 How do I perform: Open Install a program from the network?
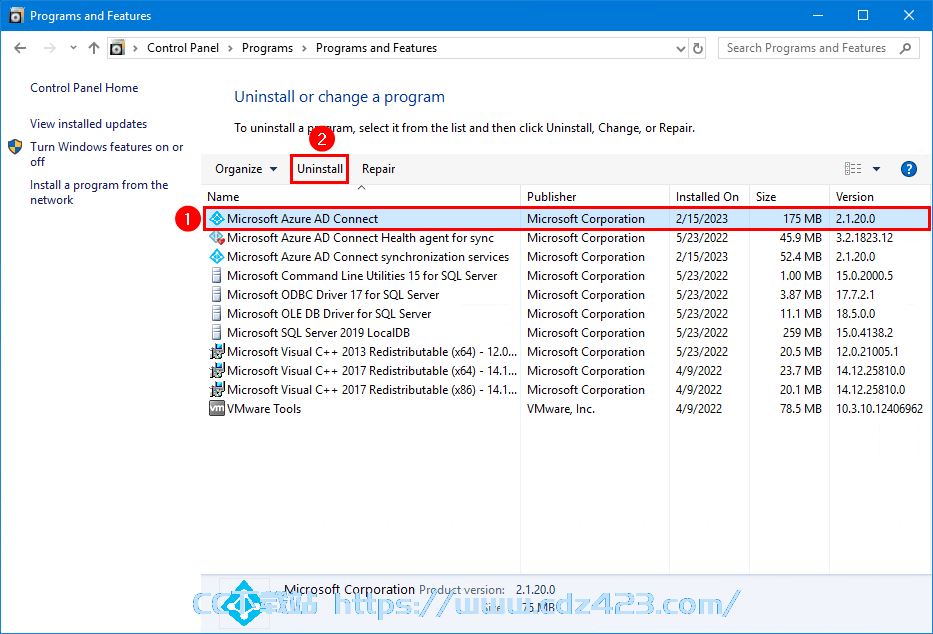coord(99,192)
